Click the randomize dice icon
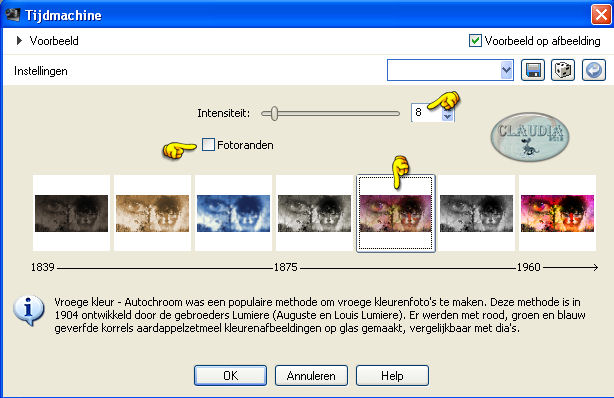Screen dimensions: 614x398 coord(563,71)
